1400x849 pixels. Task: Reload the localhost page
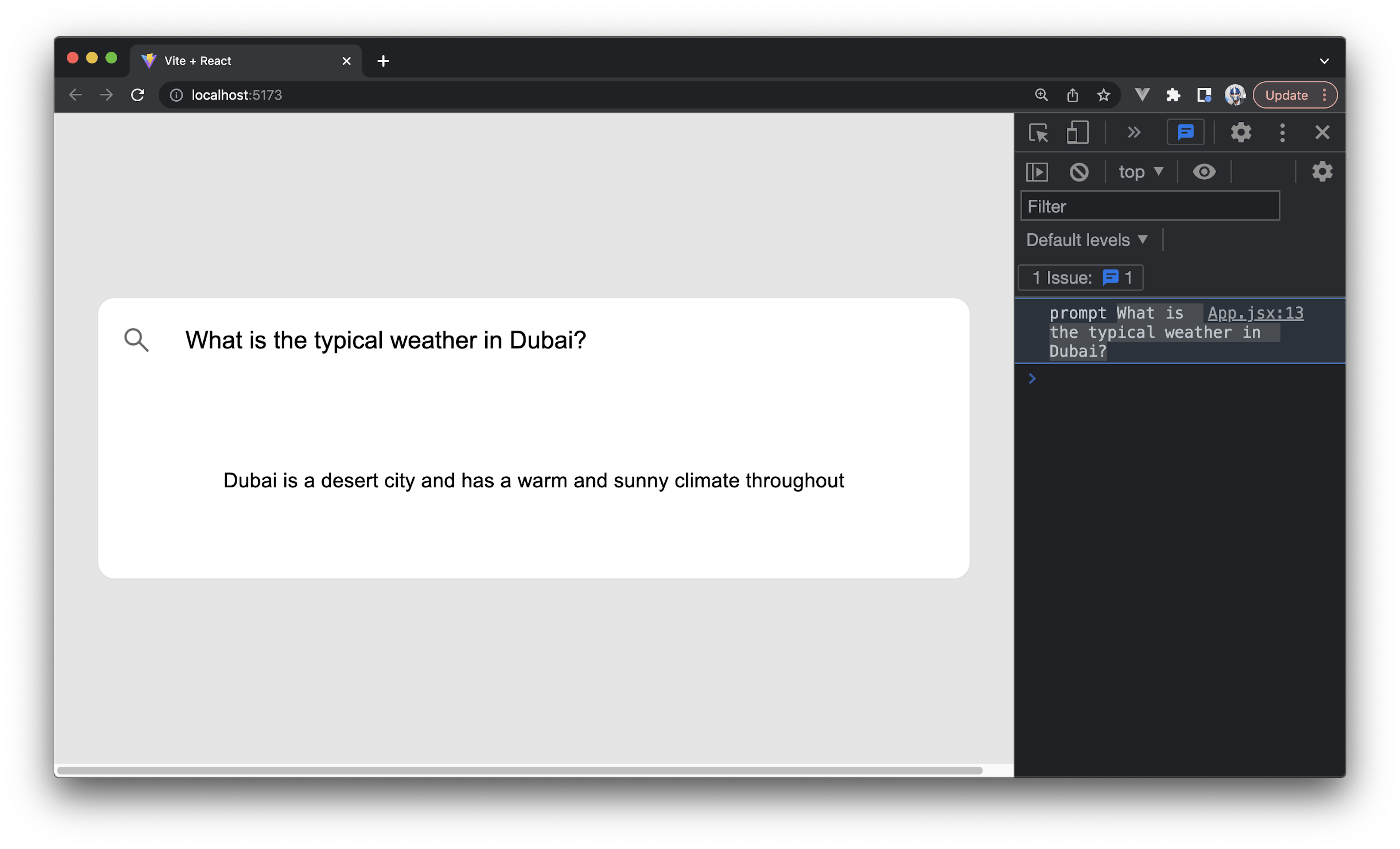tap(137, 95)
